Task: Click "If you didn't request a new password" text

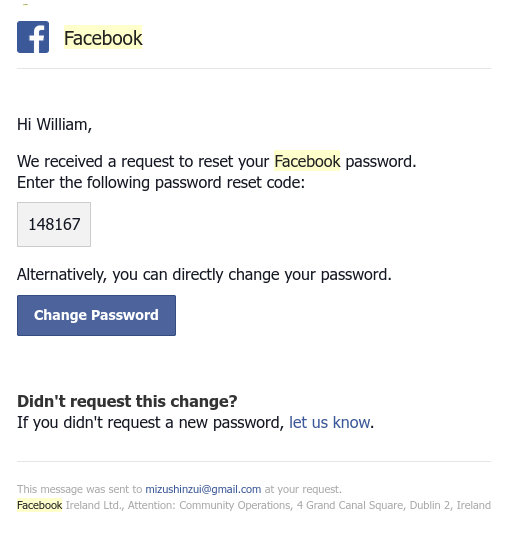Action: pos(150,422)
